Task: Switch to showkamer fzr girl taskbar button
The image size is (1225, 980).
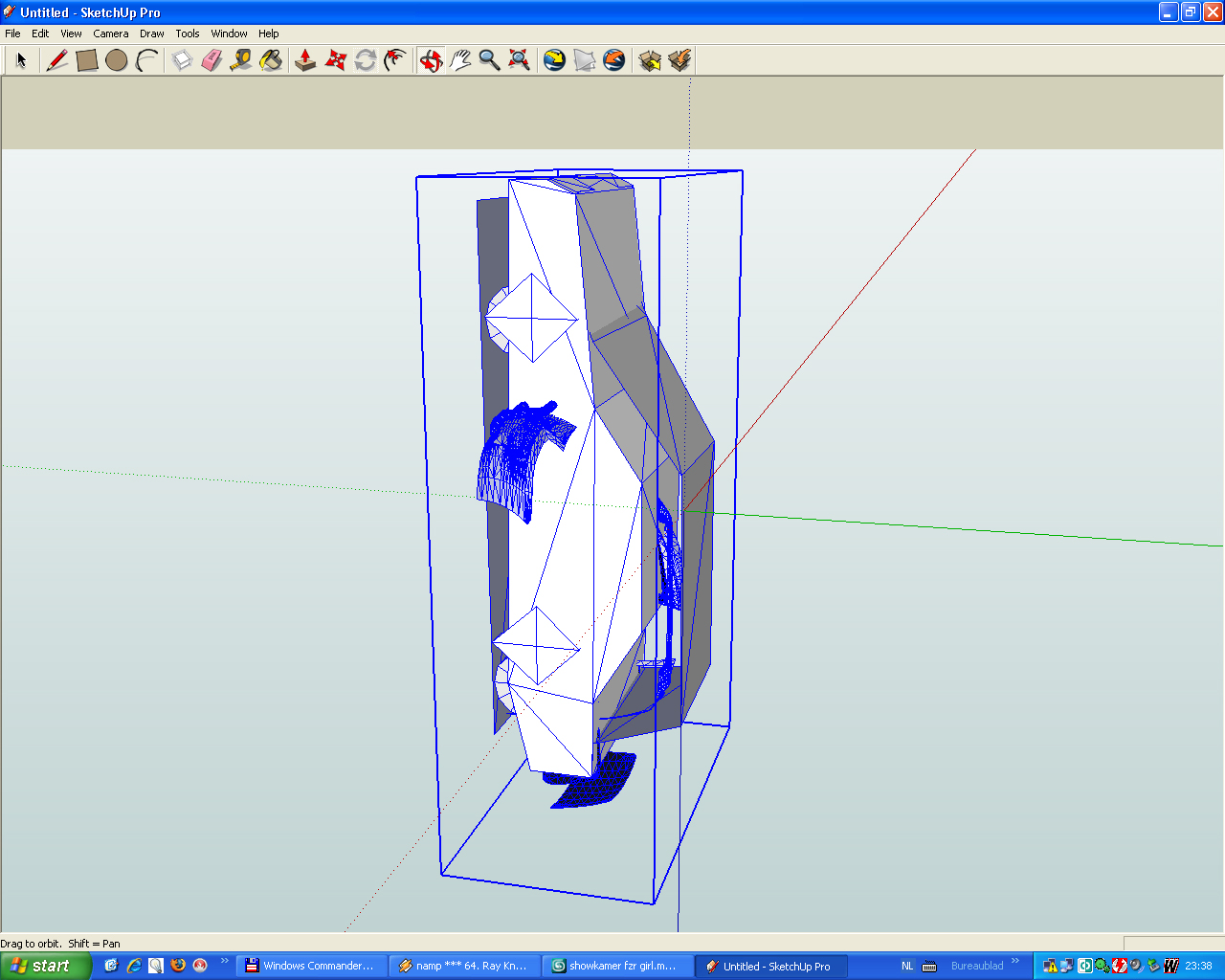Action: point(619,966)
